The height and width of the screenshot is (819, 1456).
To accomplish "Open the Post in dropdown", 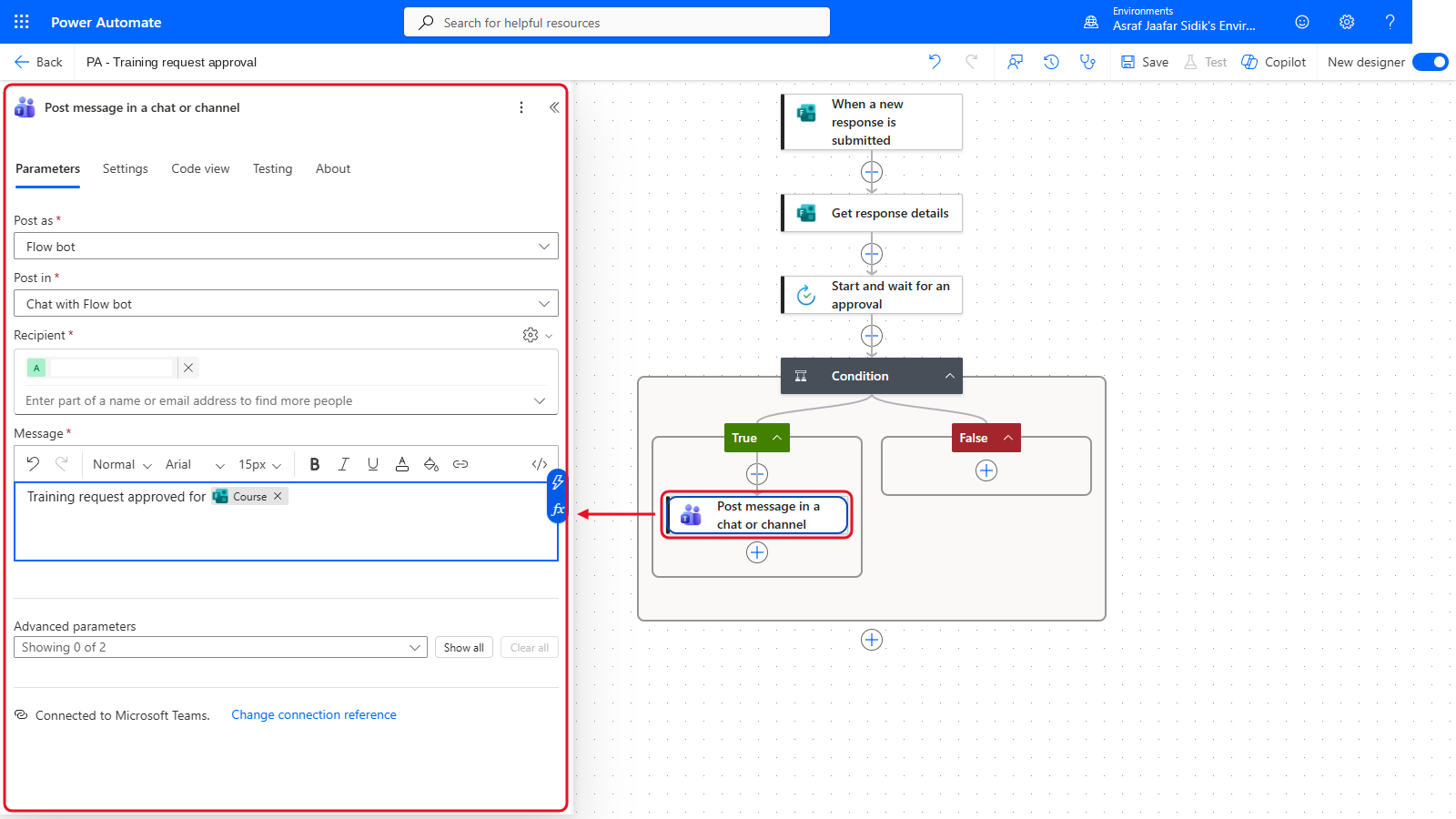I will [286, 304].
